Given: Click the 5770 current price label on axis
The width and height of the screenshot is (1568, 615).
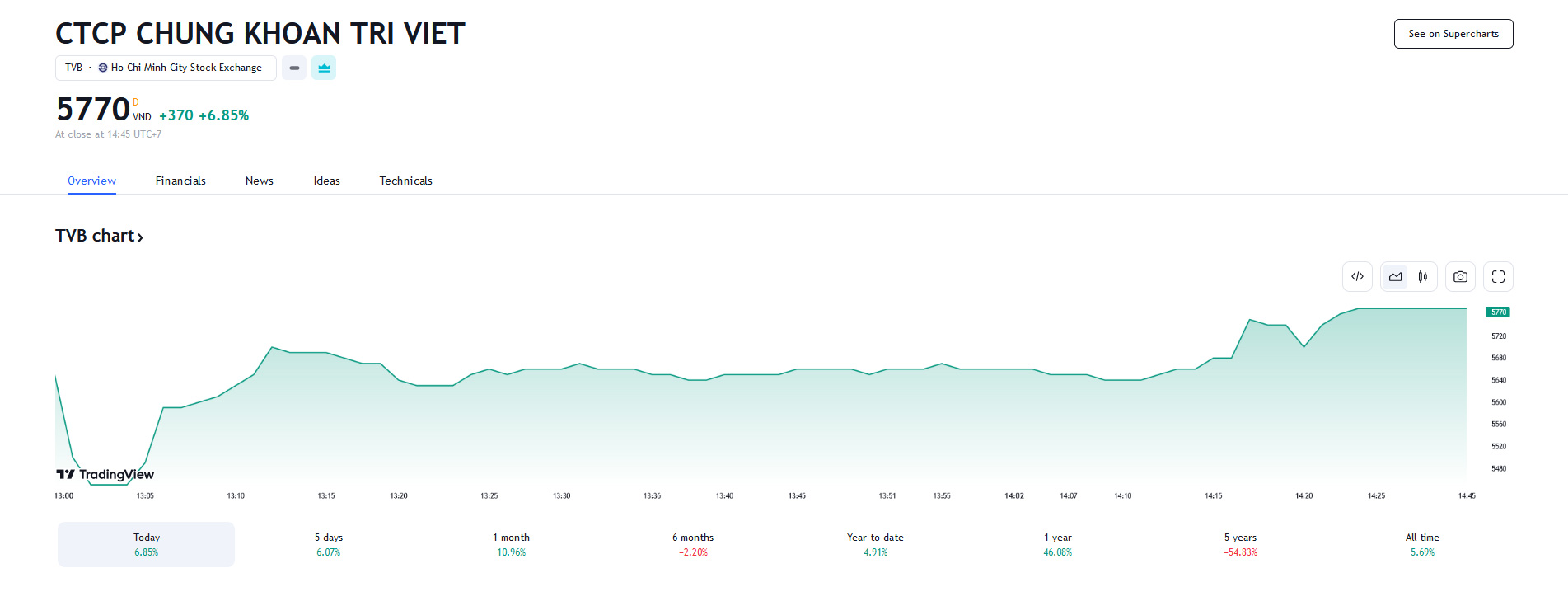Looking at the screenshot, I should pyautogui.click(x=1497, y=312).
